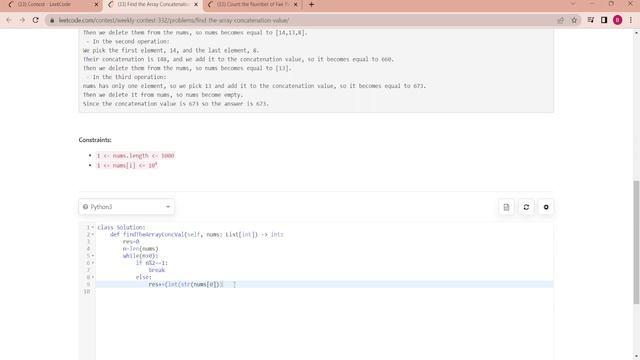
Task: Click the 'res=0' code line
Action: (131, 242)
